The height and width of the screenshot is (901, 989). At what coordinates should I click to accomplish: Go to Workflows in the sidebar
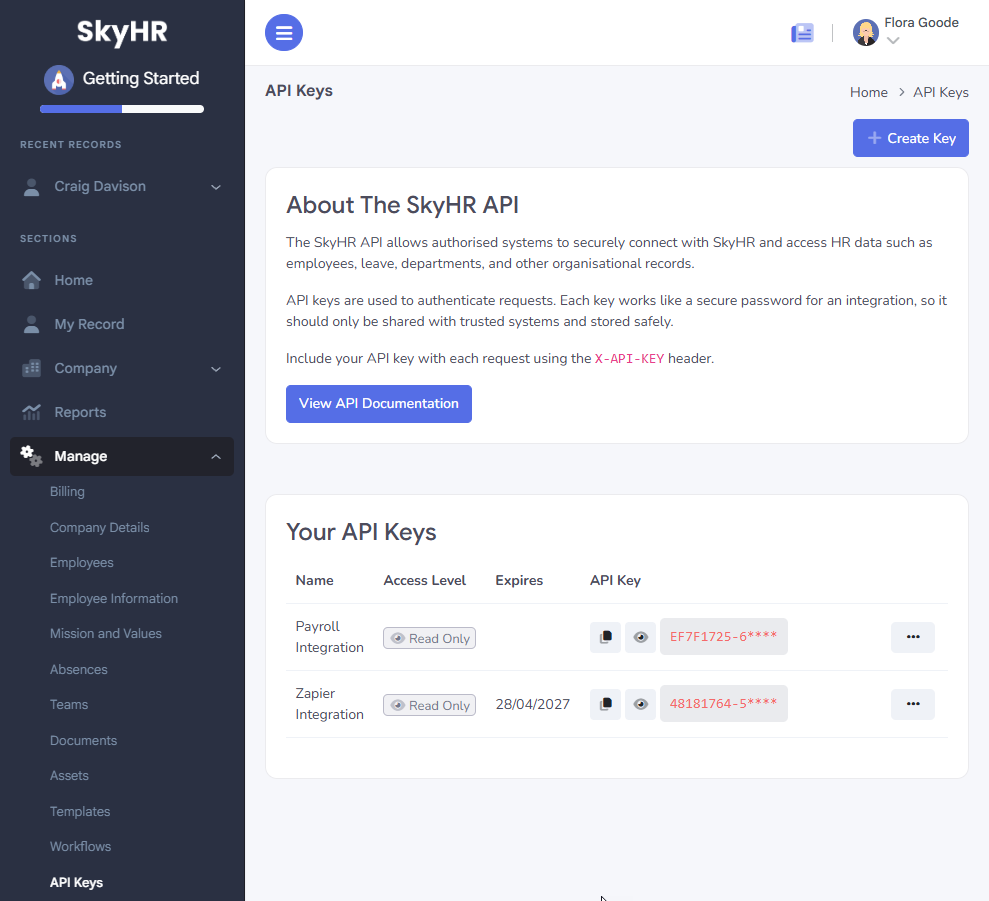(x=80, y=847)
